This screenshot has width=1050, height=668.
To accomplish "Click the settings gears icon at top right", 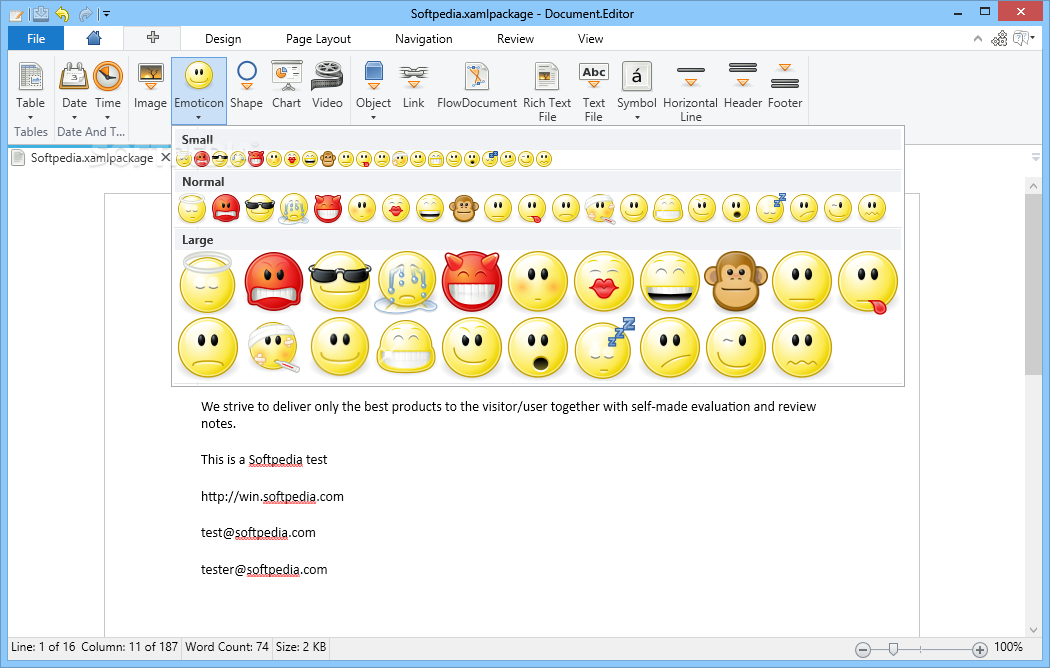I will coord(999,39).
